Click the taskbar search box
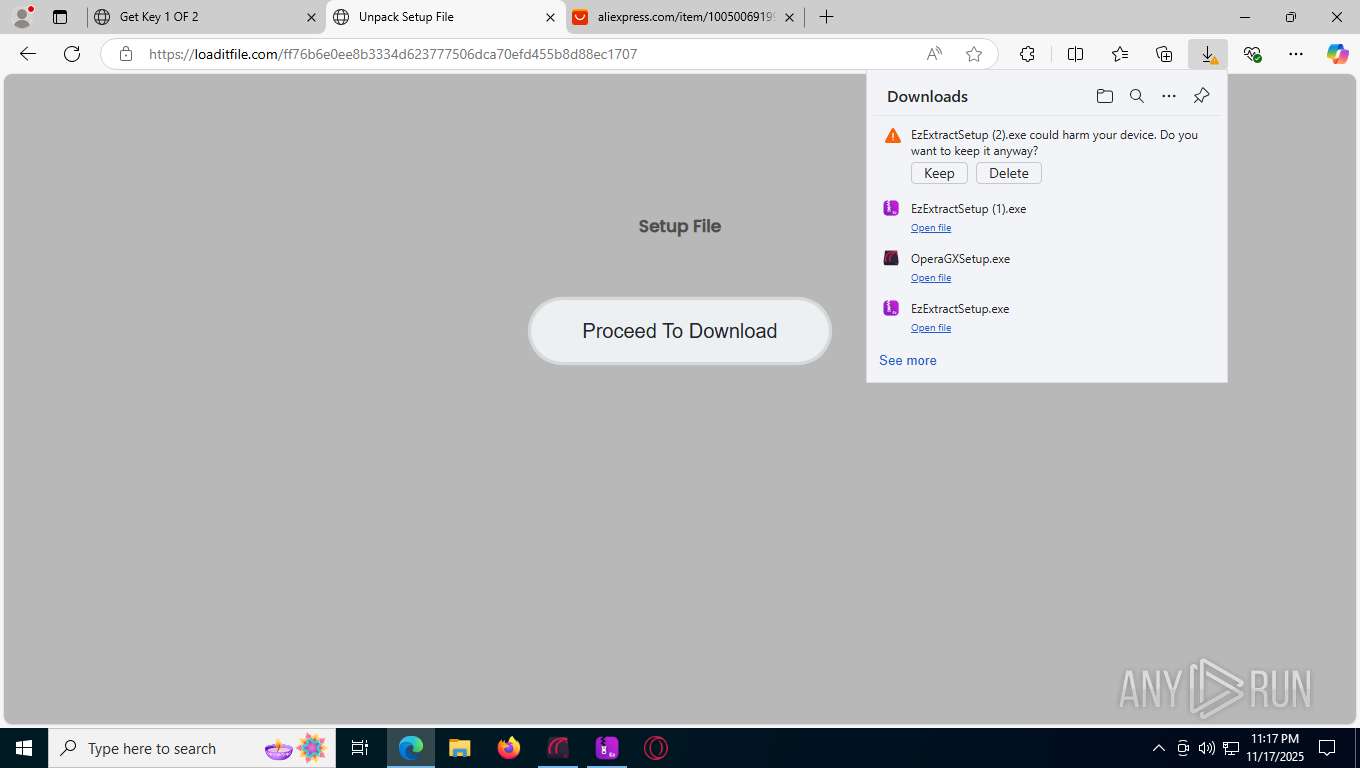1360x768 pixels. tap(192, 748)
